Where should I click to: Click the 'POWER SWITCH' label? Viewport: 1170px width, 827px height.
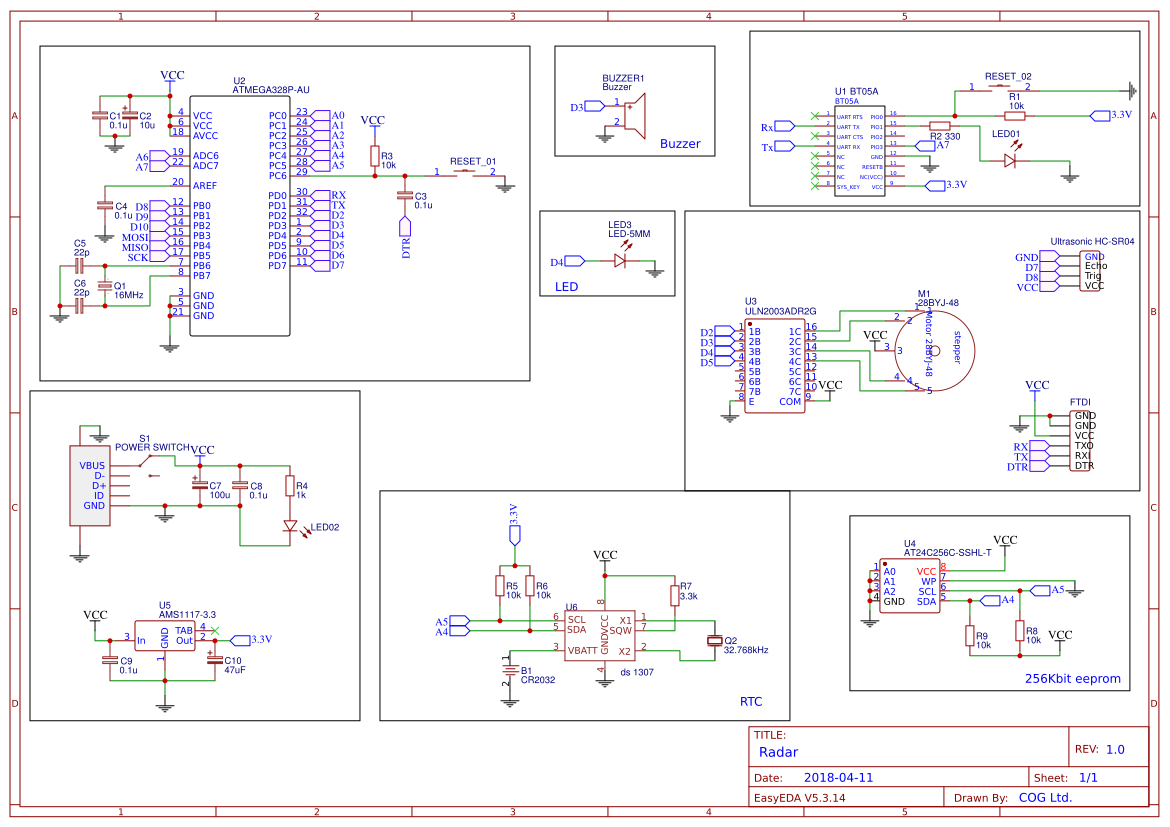[x=152, y=447]
